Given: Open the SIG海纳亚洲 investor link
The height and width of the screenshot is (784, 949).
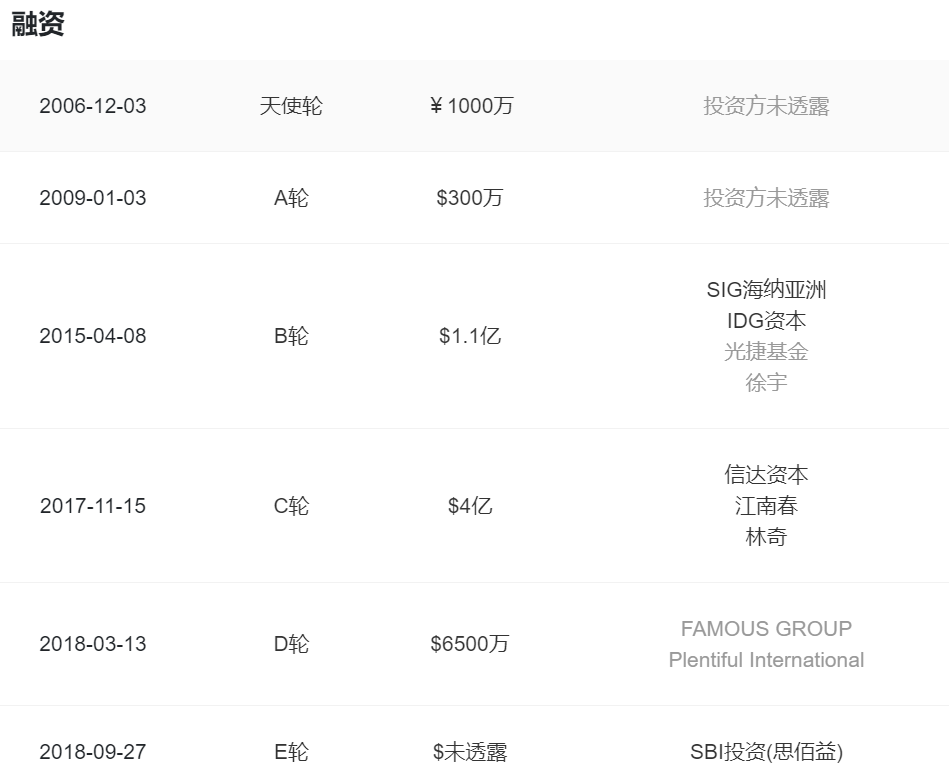Looking at the screenshot, I should (766, 290).
